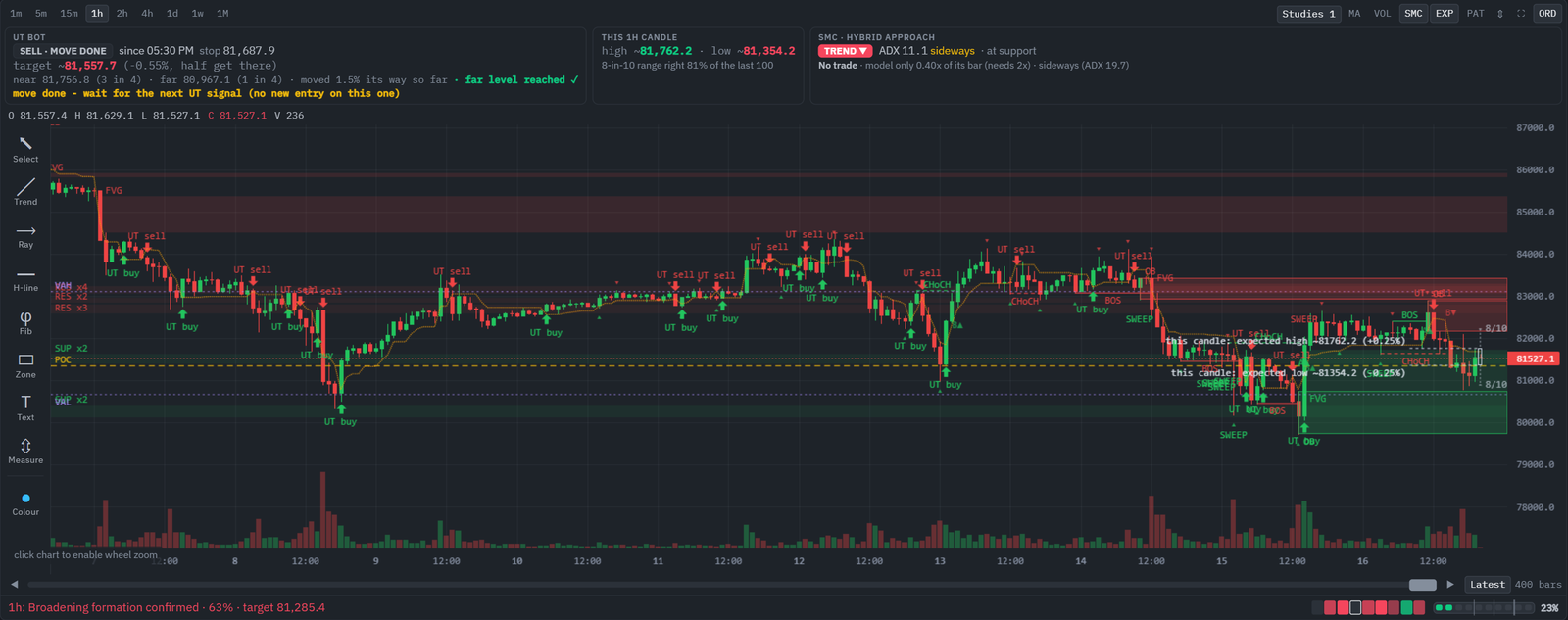The width and height of the screenshot is (1568, 620).
Task: Choose the Select cursor tool
Action: tap(25, 150)
